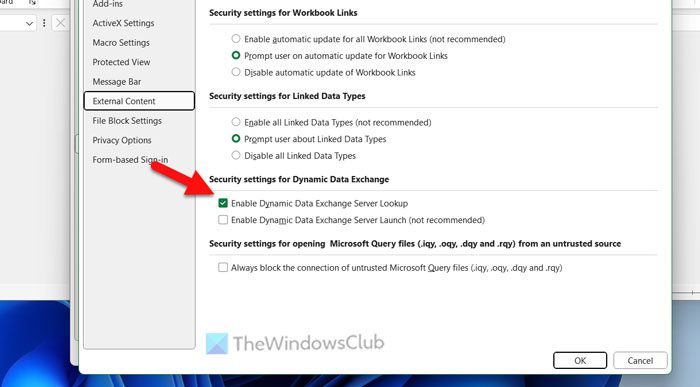Open File Block Settings
Viewport: 700px width, 387px height.
click(127, 121)
